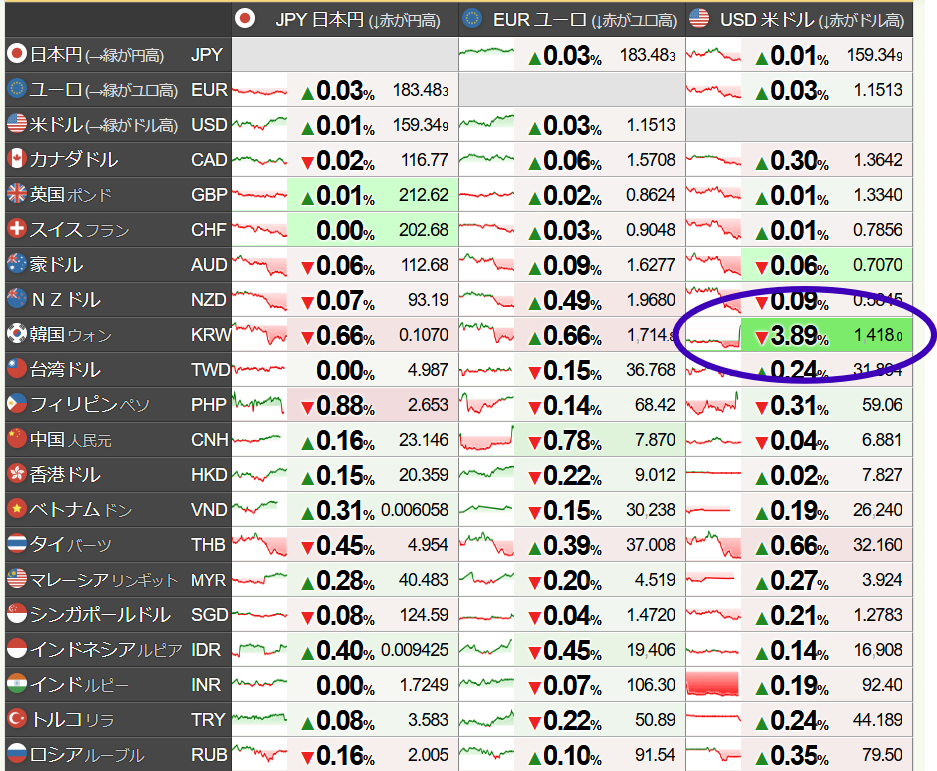The height and width of the screenshot is (771, 937).
Task: Click the Australia flag icon beside 豪ドル
Action: pyautogui.click(x=16, y=265)
